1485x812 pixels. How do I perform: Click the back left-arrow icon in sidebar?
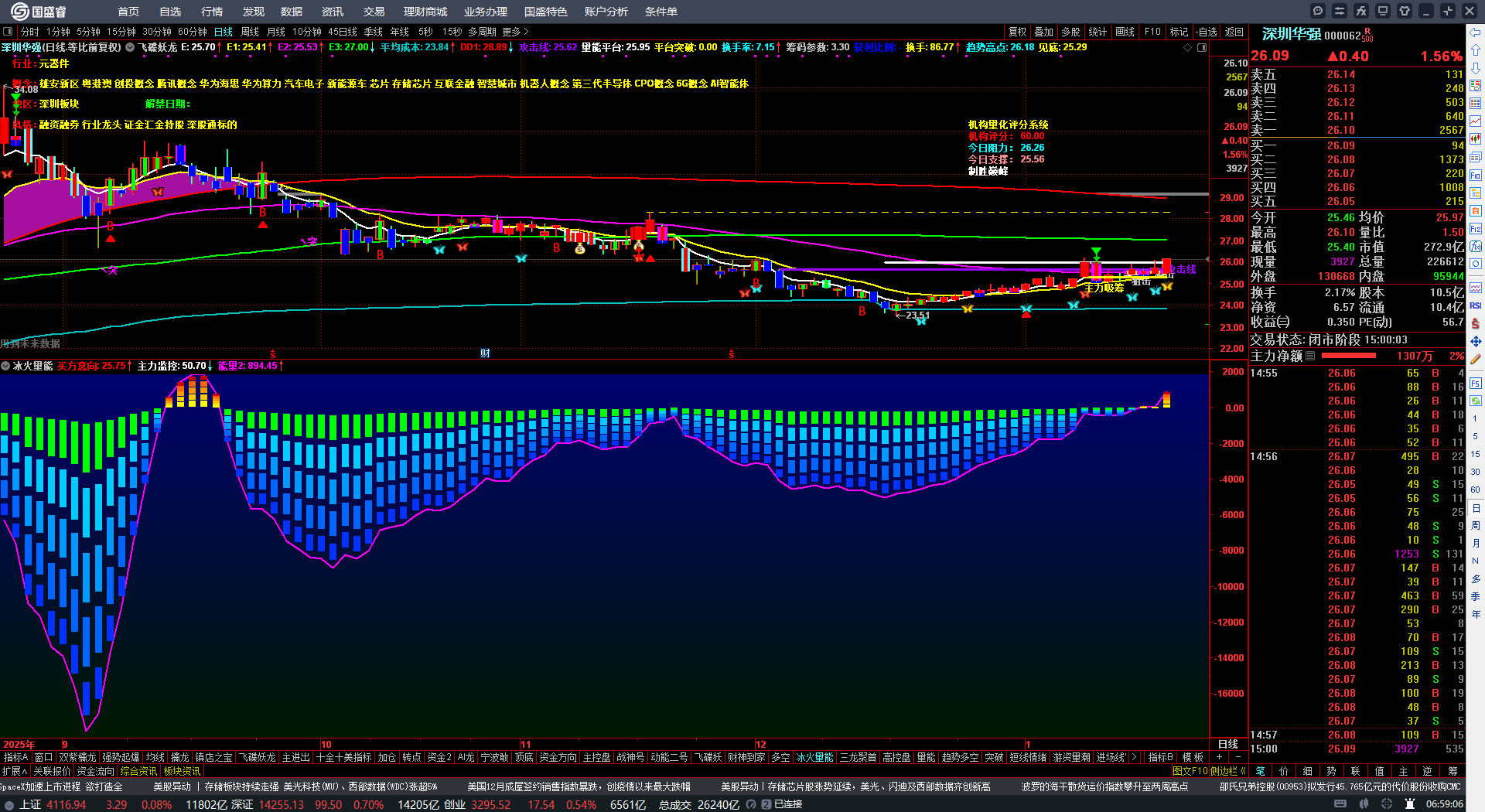(x=1476, y=32)
